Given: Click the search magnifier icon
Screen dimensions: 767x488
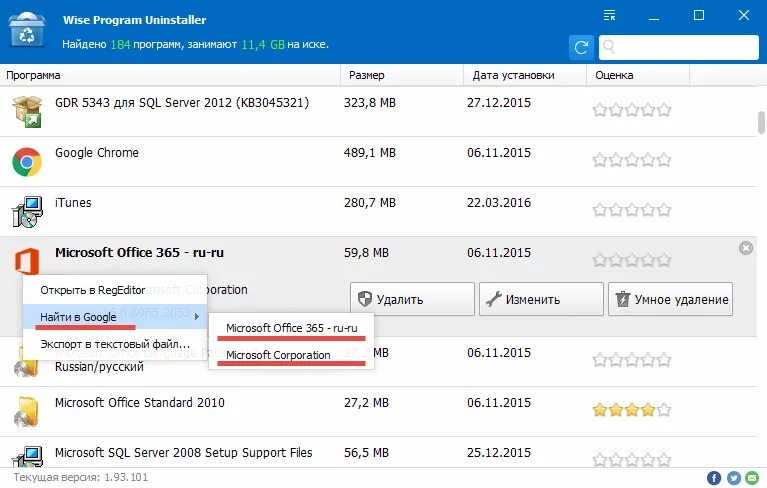Looking at the screenshot, I should click(x=609, y=46).
